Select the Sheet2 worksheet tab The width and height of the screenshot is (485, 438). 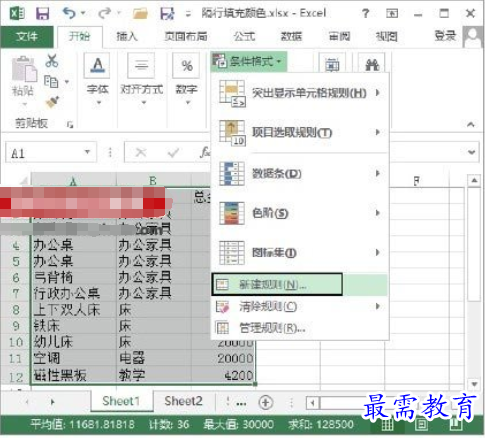(x=183, y=401)
